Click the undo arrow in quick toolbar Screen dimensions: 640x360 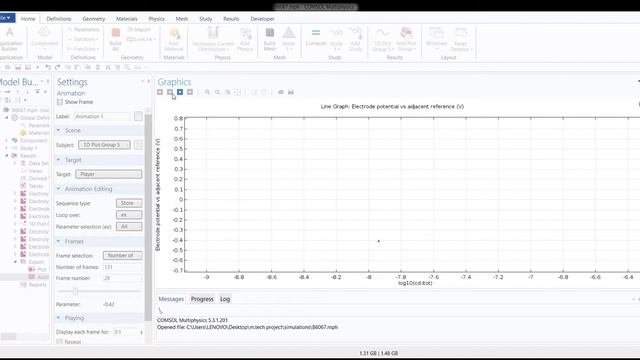[x=48, y=67]
